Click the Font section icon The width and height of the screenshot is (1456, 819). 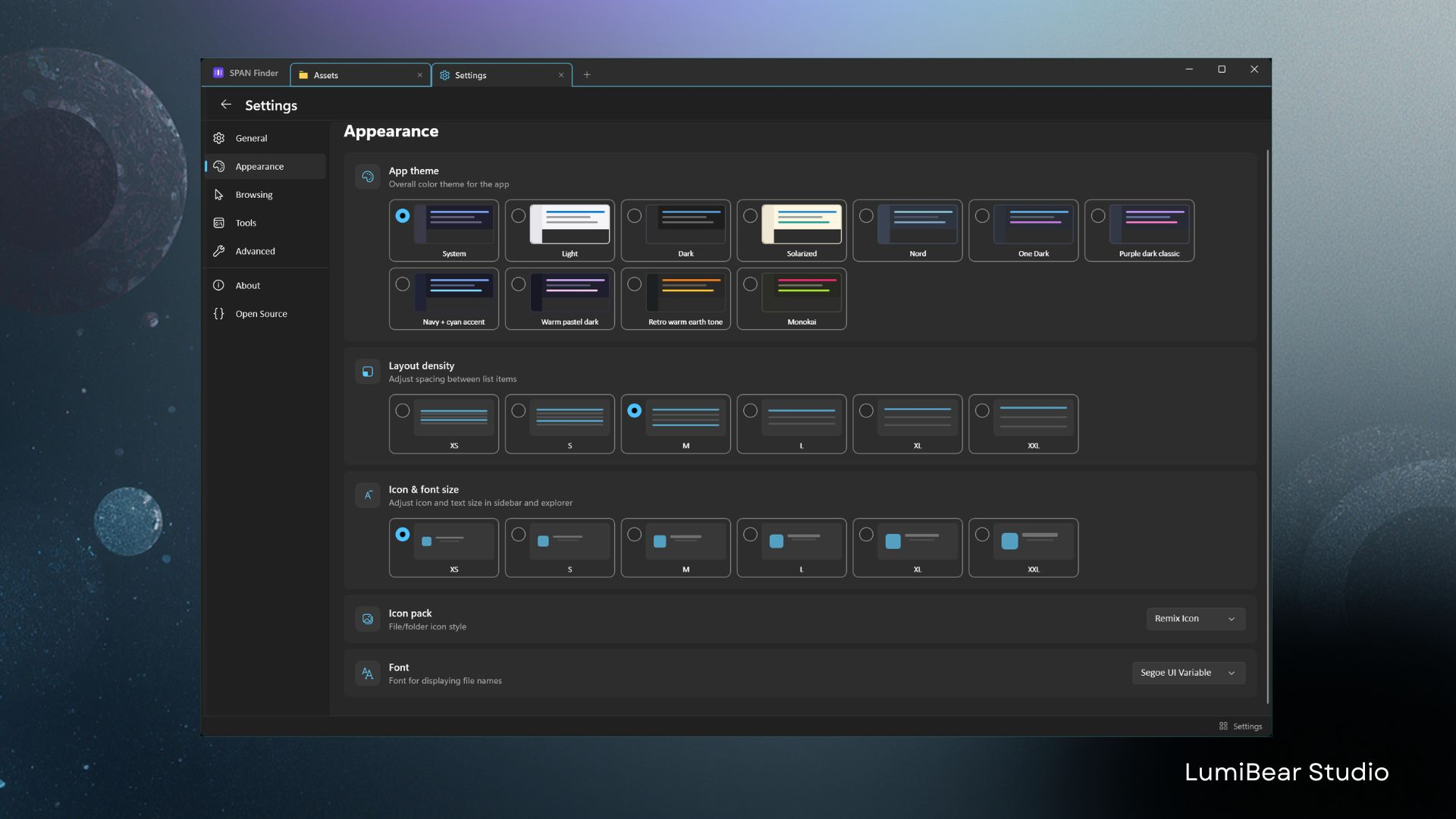[367, 673]
